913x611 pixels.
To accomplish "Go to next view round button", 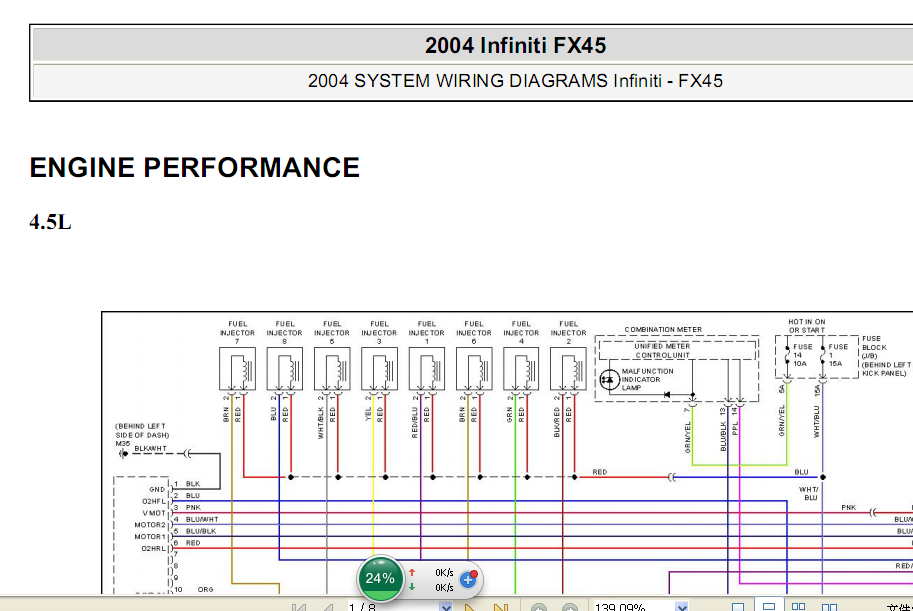I will point(570,608).
